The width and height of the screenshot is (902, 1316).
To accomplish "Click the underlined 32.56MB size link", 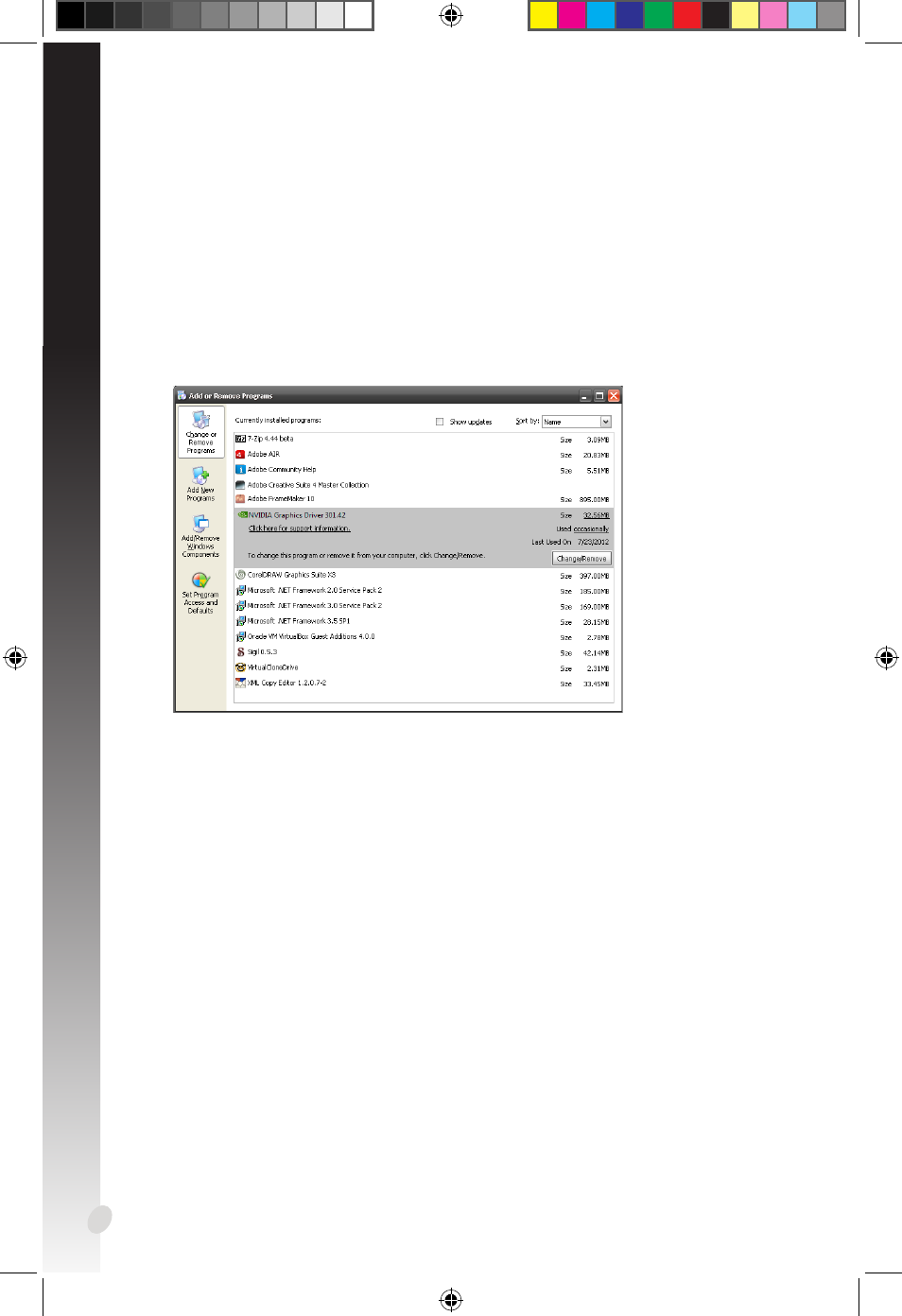I will coord(596,516).
